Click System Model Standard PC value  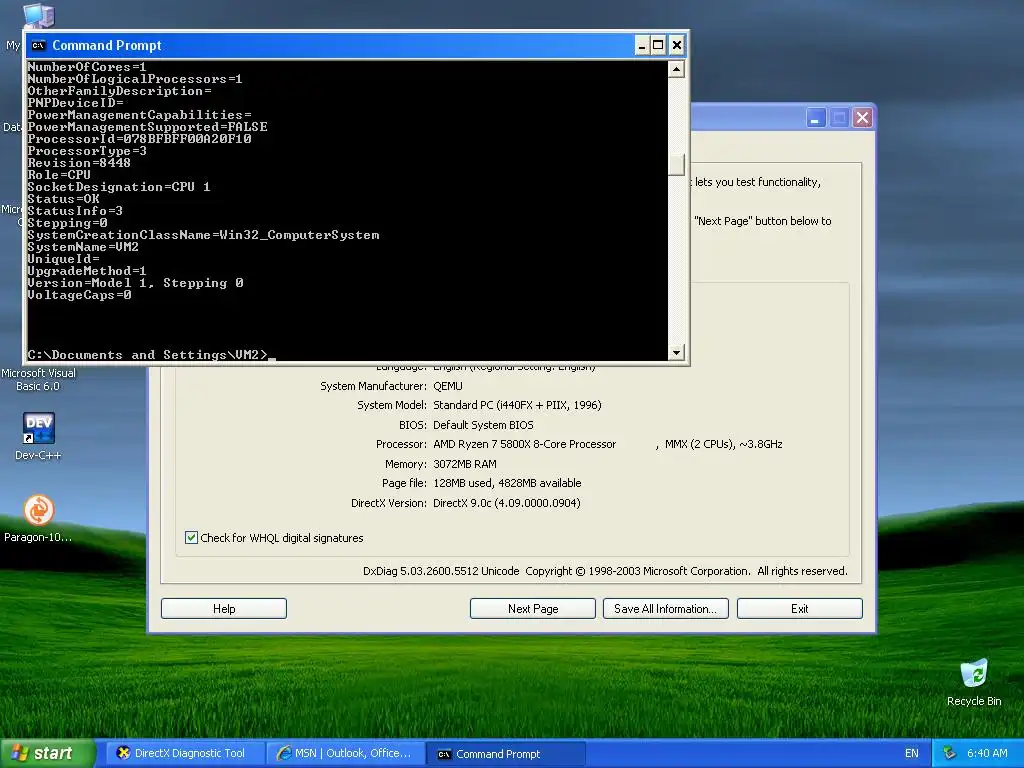(x=517, y=405)
